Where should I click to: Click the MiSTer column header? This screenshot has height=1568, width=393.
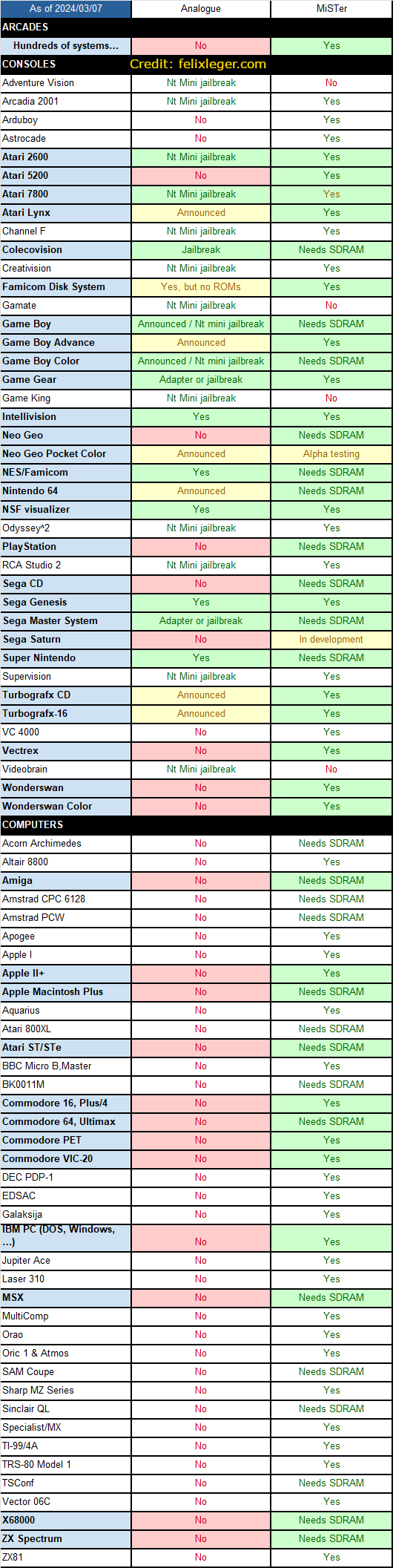[x=331, y=9]
